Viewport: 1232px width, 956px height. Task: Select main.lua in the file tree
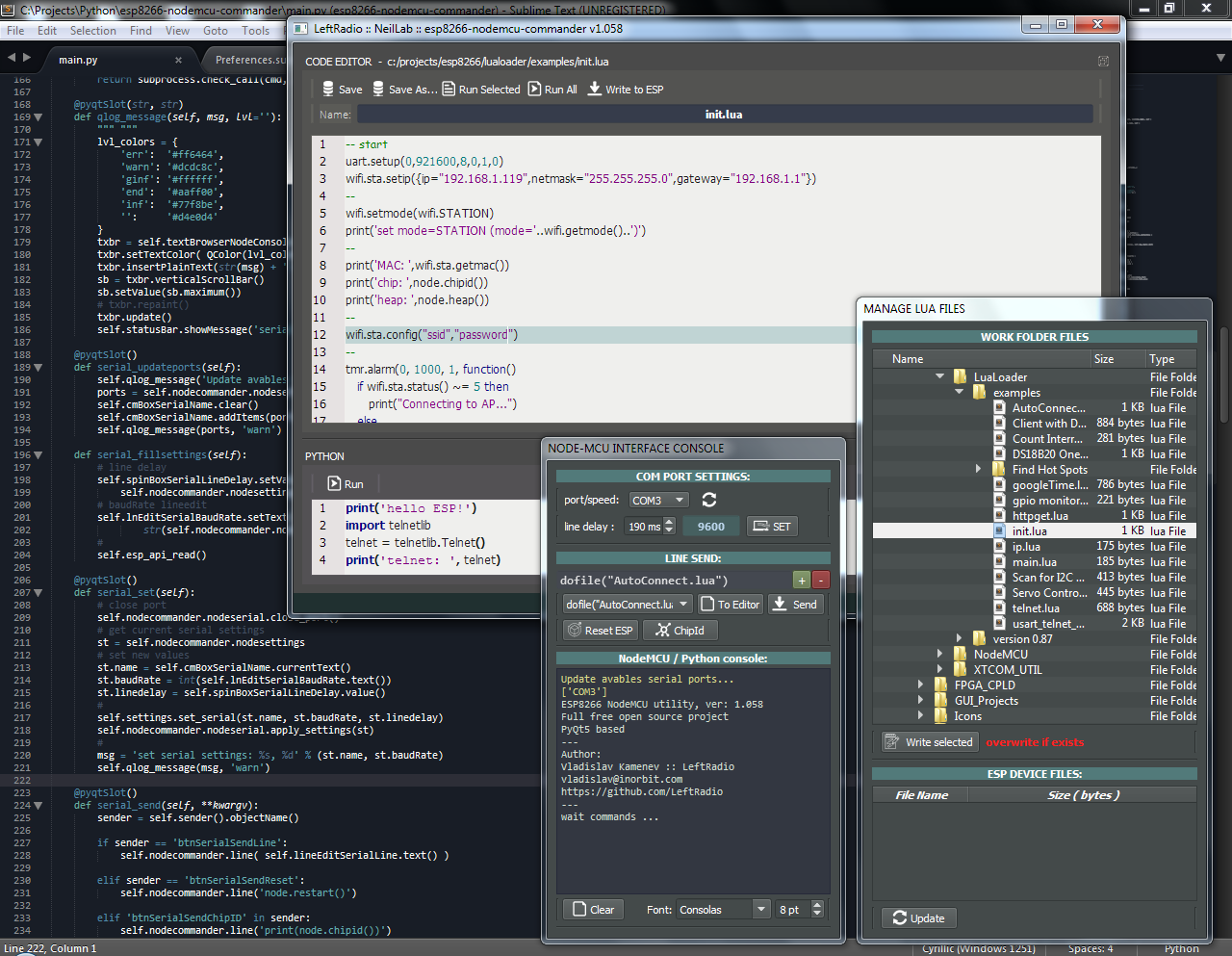pos(1035,561)
